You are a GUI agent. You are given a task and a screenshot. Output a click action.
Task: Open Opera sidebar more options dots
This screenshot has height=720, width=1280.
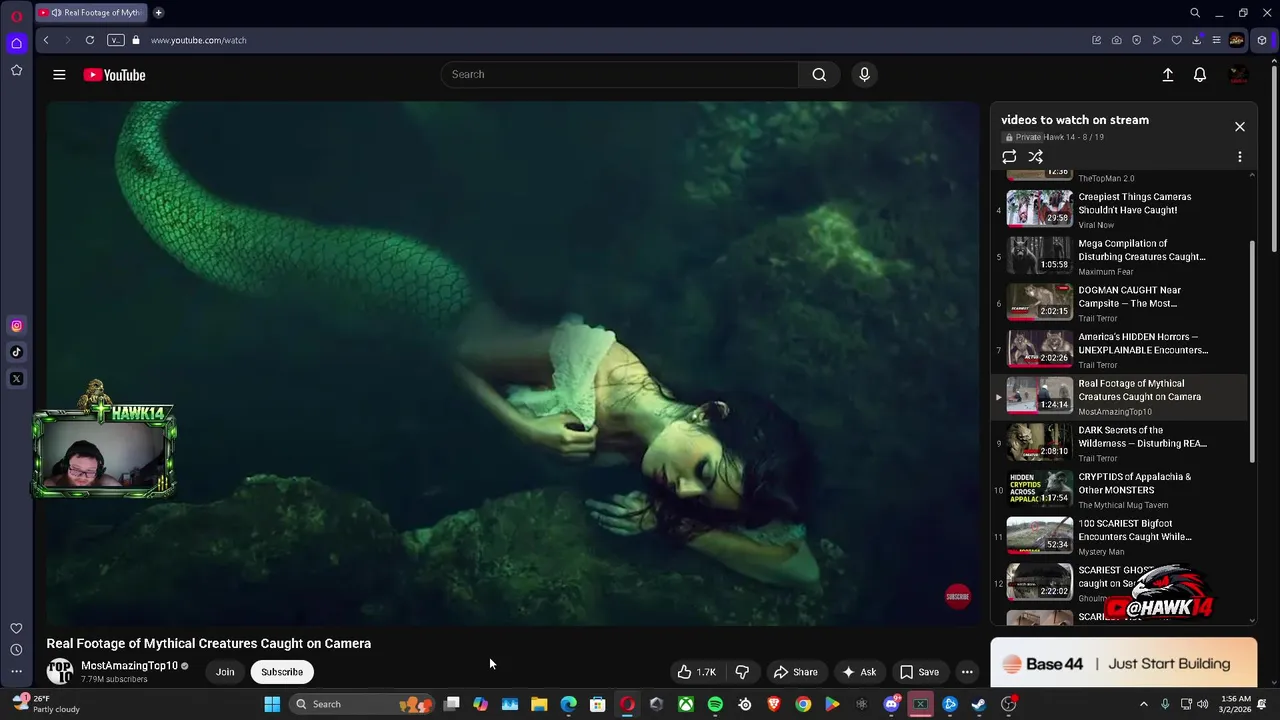16,672
